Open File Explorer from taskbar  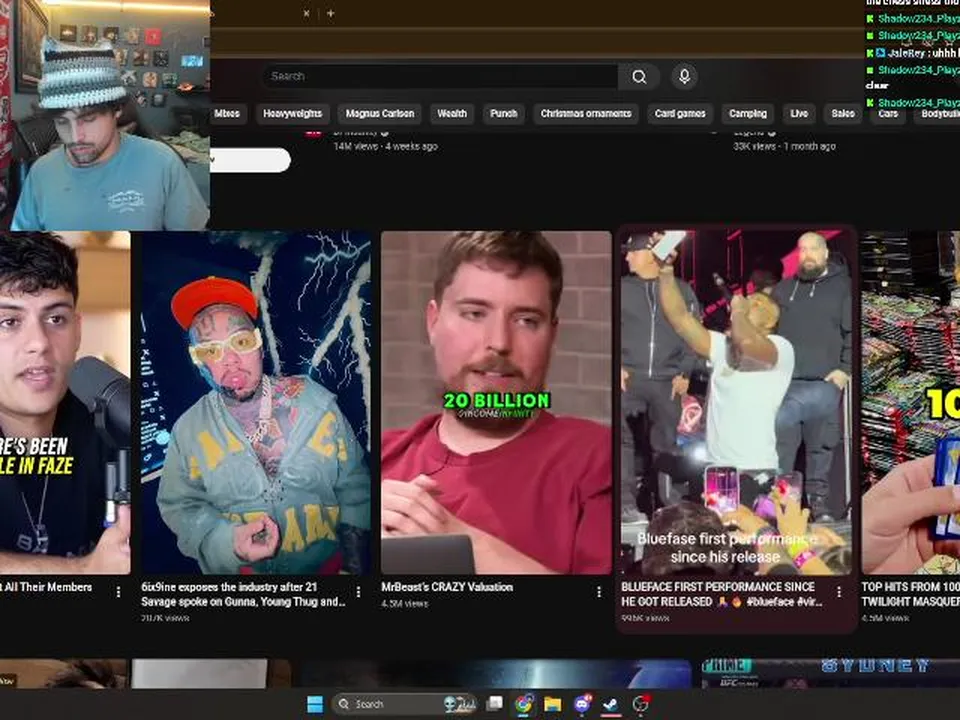(552, 704)
